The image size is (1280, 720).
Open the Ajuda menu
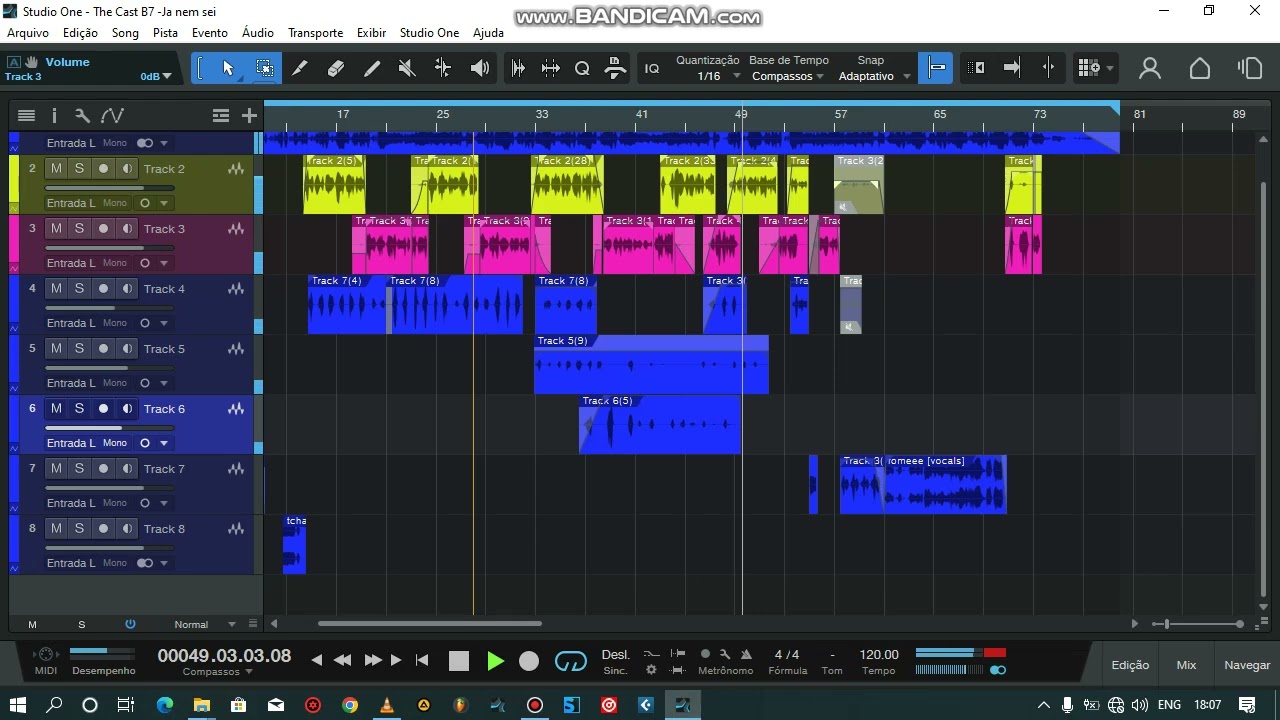[x=488, y=33]
